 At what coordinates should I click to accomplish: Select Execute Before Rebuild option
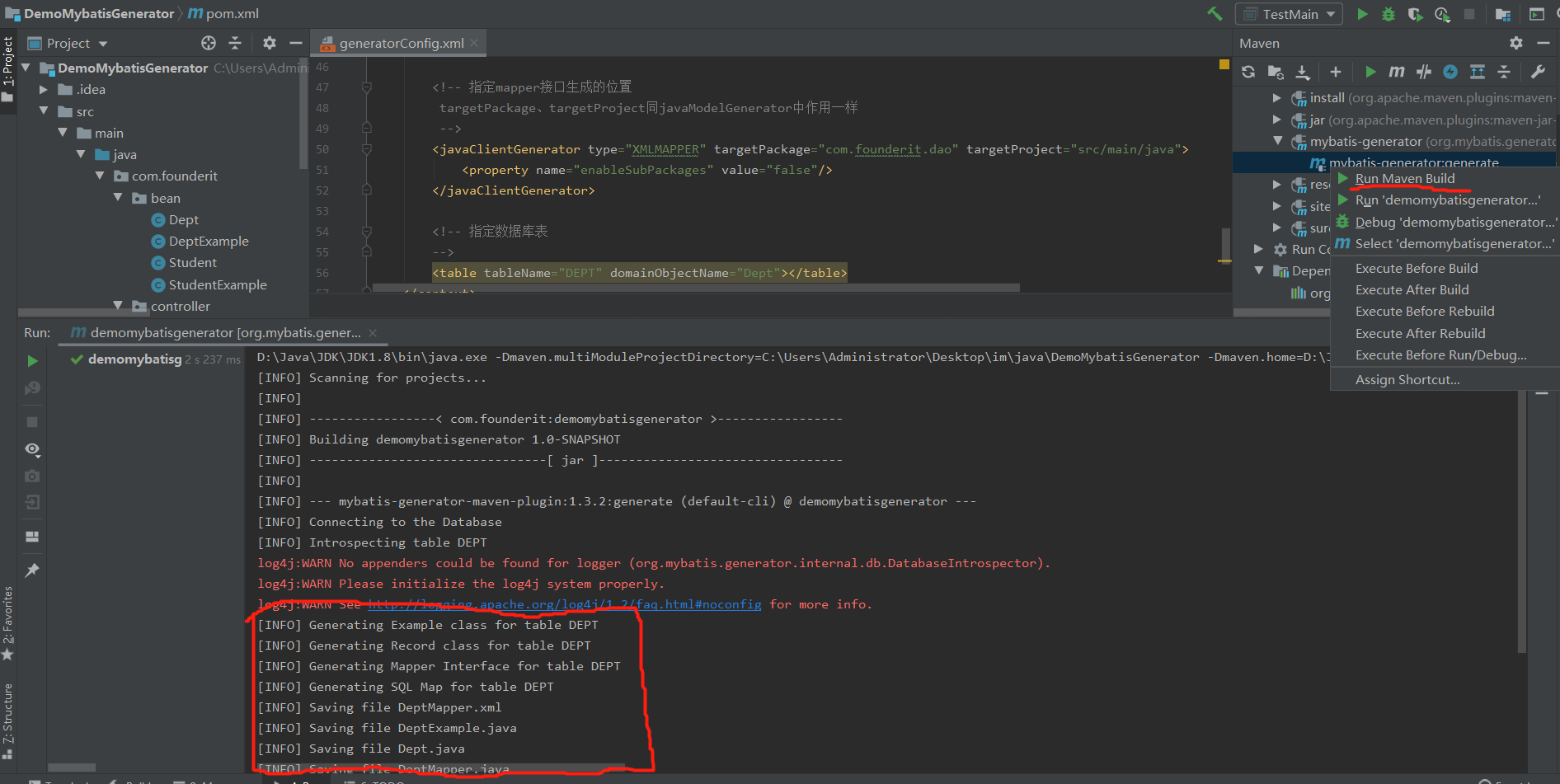1425,312
